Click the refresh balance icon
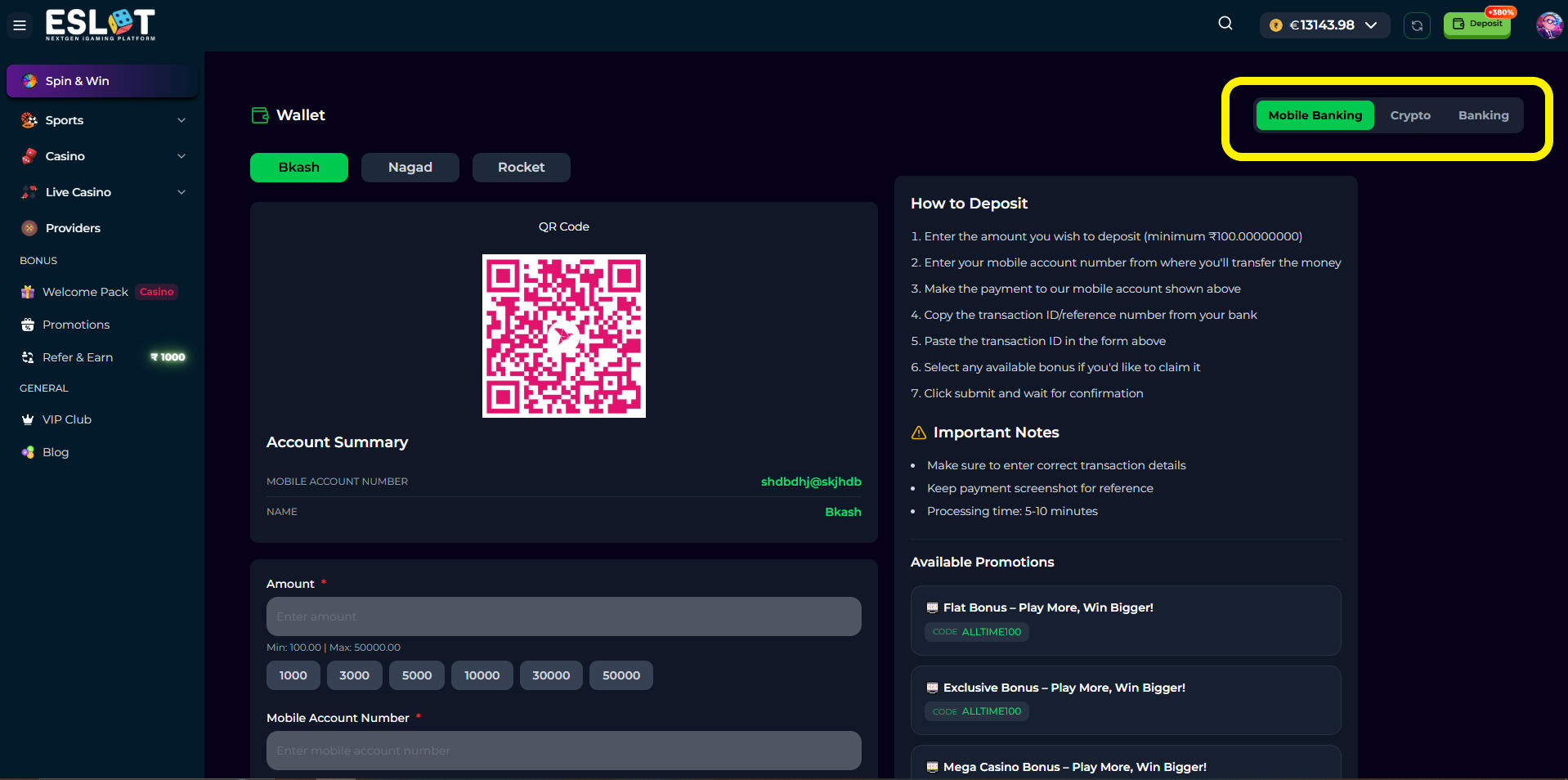Image resolution: width=1568 pixels, height=780 pixels. pyautogui.click(x=1417, y=25)
